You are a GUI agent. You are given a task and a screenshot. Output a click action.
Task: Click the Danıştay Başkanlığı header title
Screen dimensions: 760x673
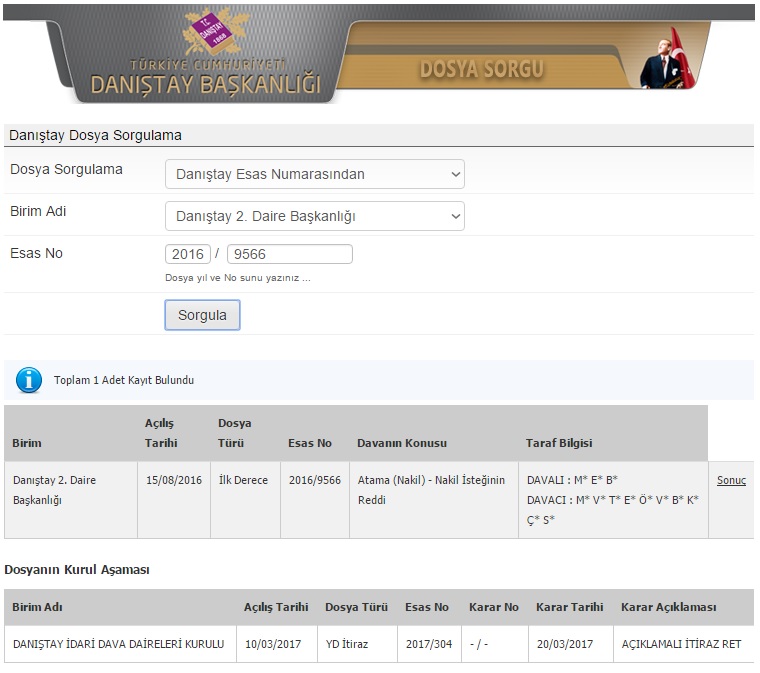click(x=205, y=84)
